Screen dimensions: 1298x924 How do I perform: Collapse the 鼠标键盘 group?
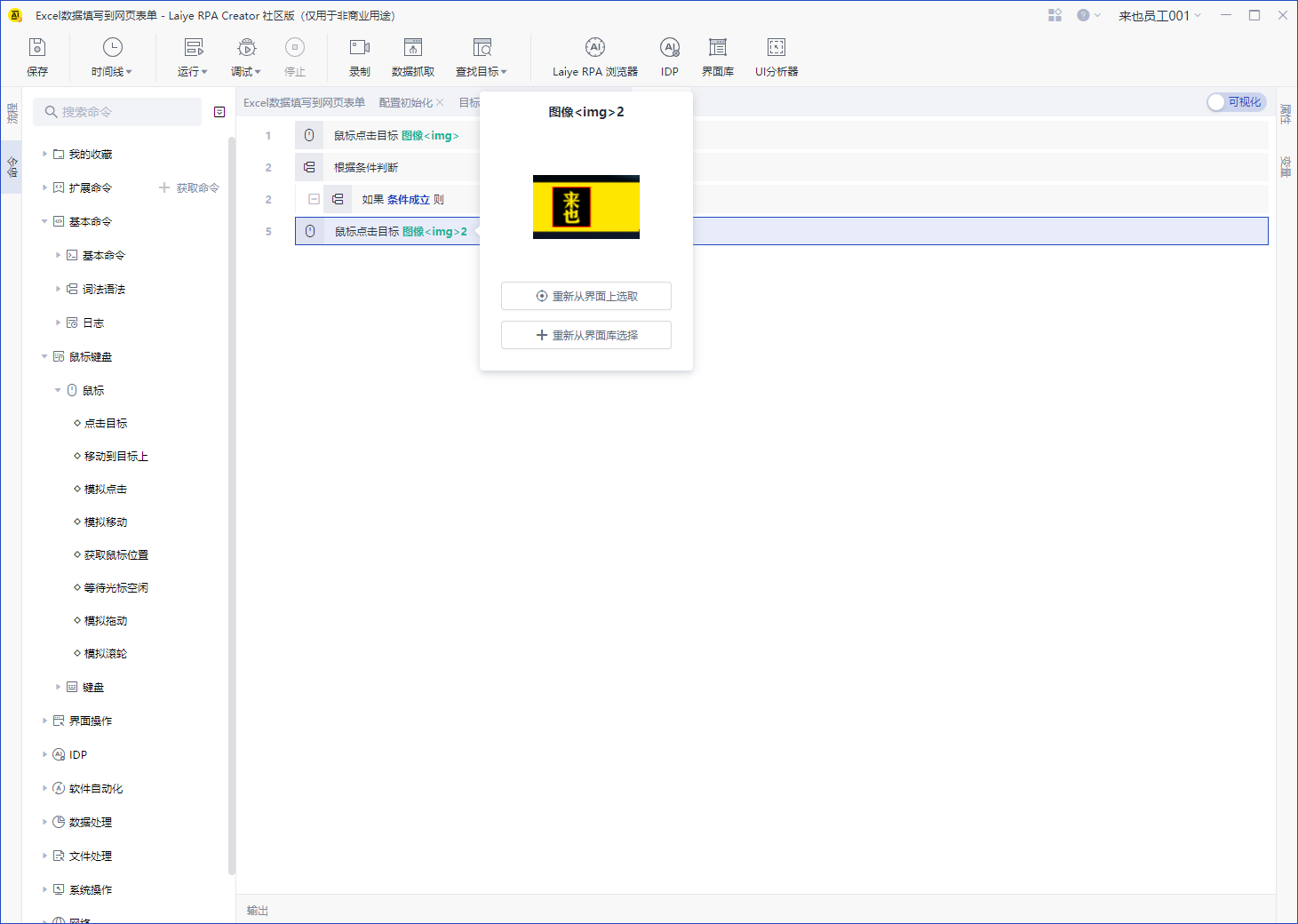coord(44,356)
